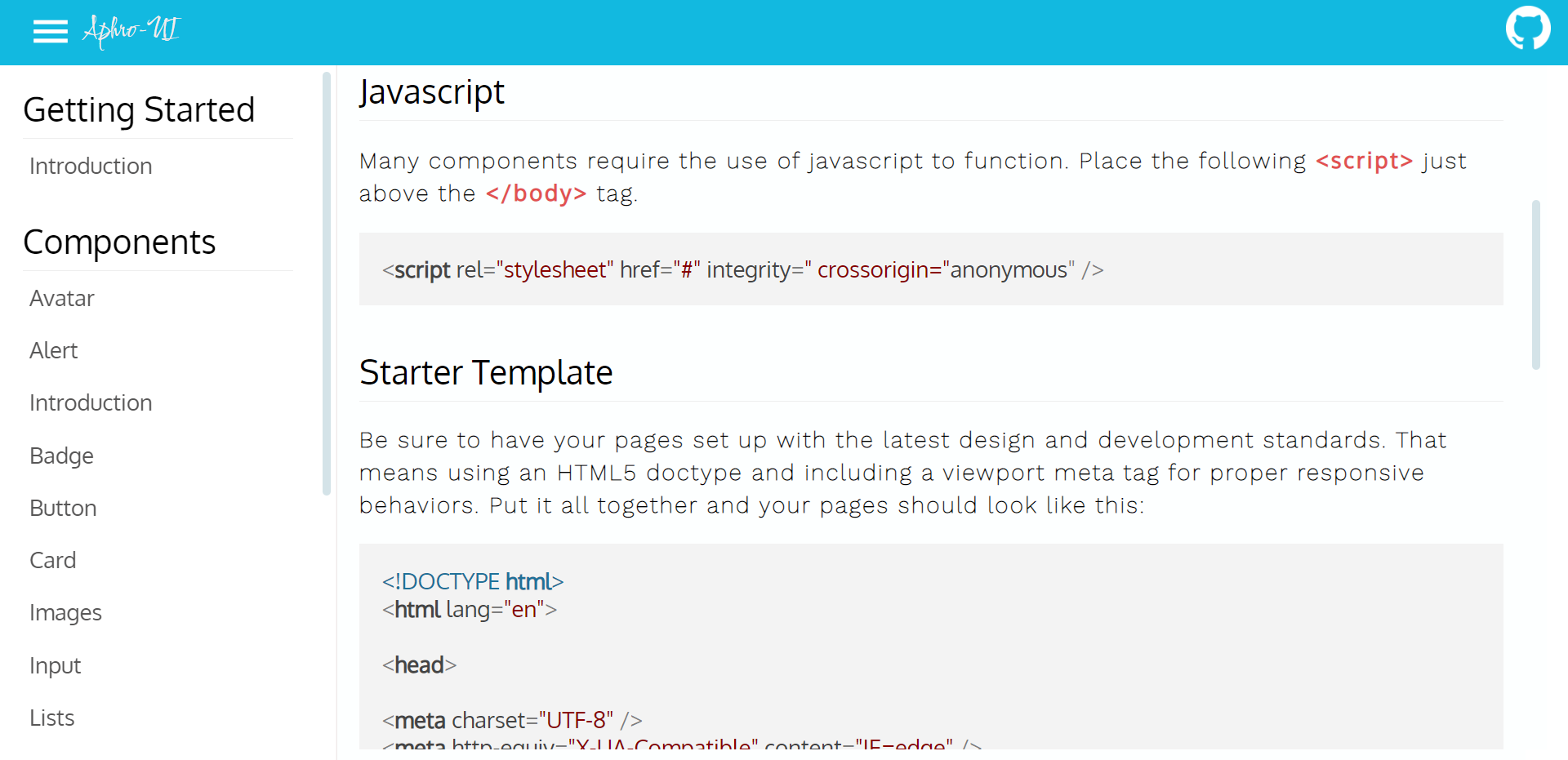Image resolution: width=1568 pixels, height=760 pixels.
Task: Select Avatar in the Components list
Action: [61, 298]
